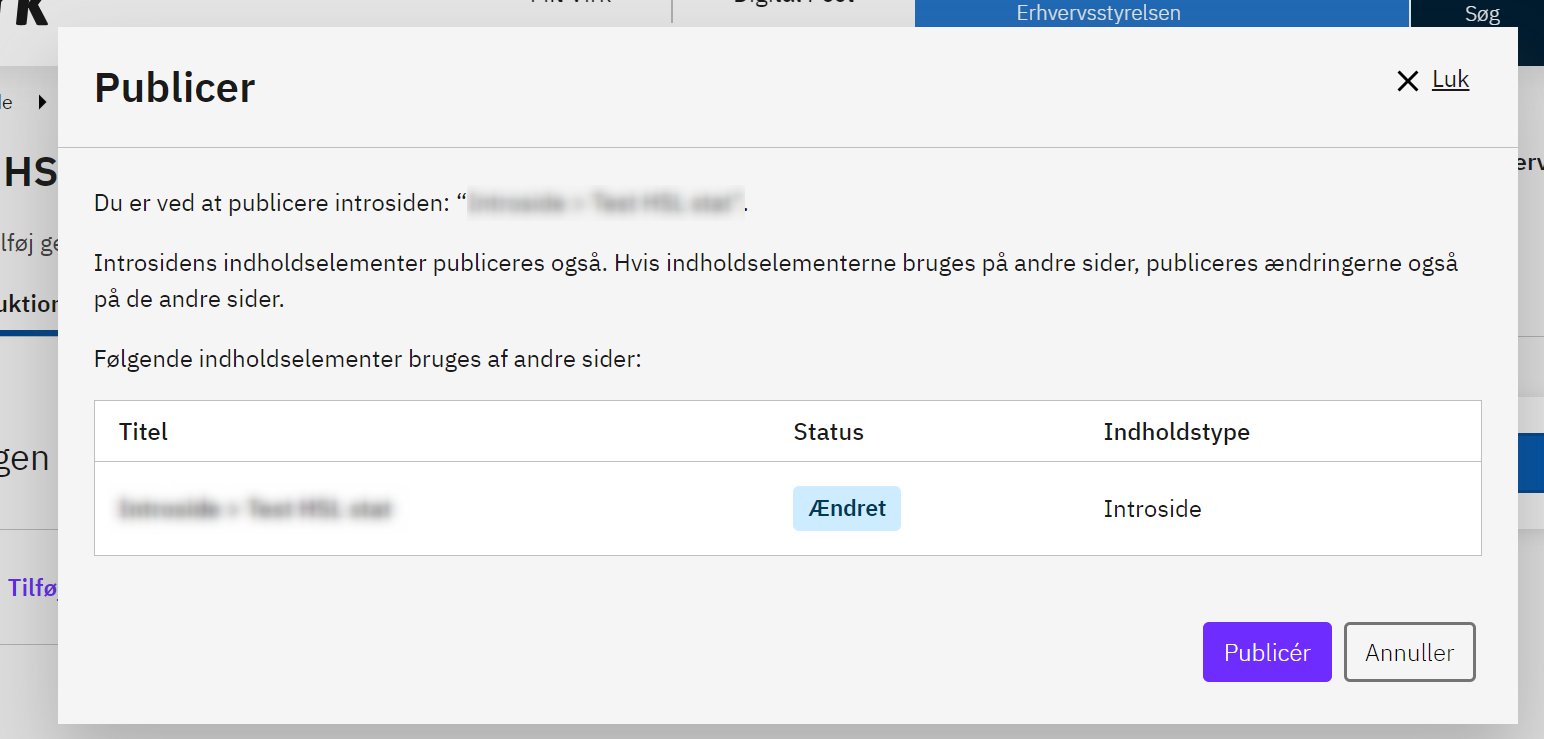
Task: Click the Publicer dialog heading
Action: [x=175, y=88]
